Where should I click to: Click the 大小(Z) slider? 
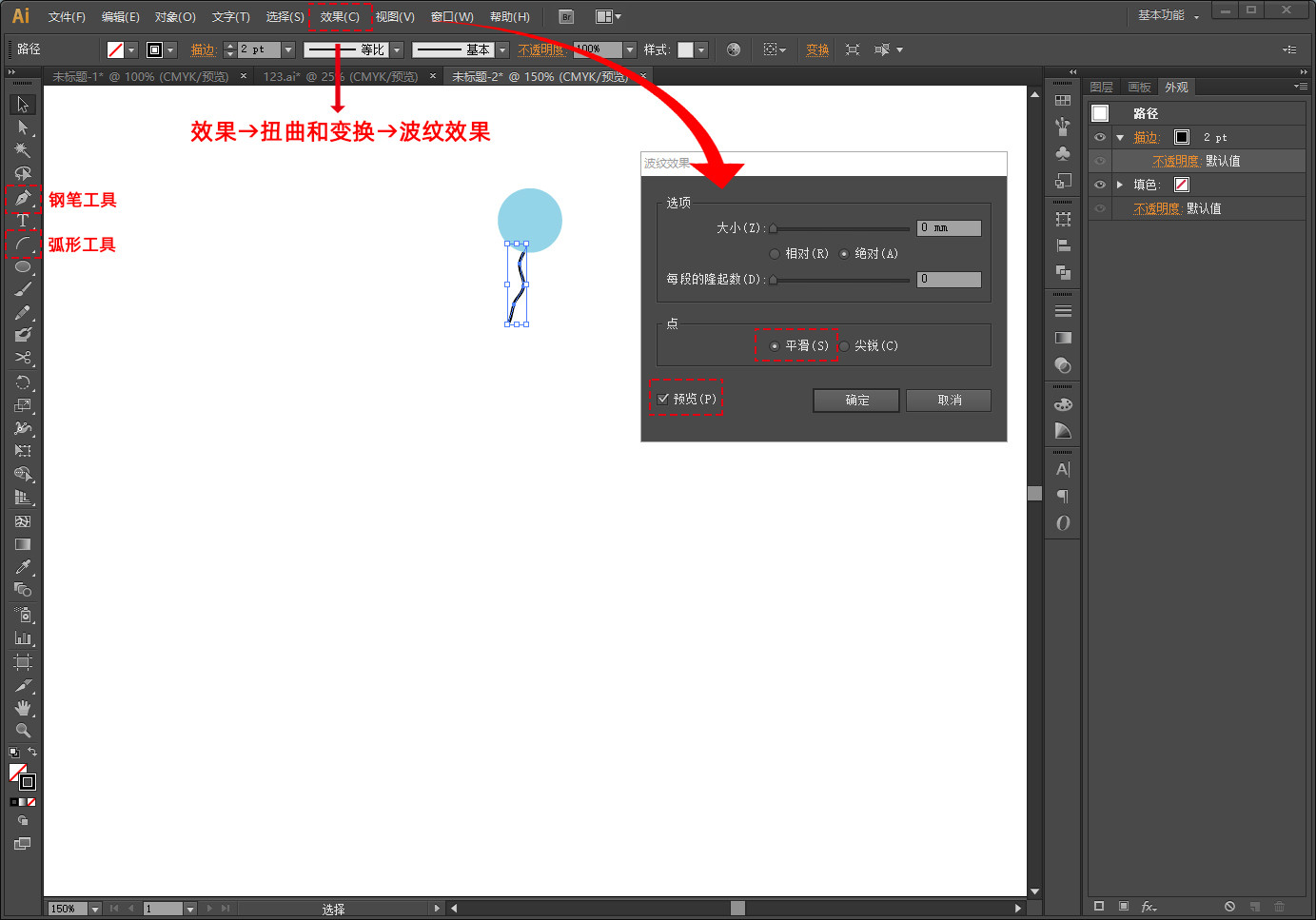840,228
